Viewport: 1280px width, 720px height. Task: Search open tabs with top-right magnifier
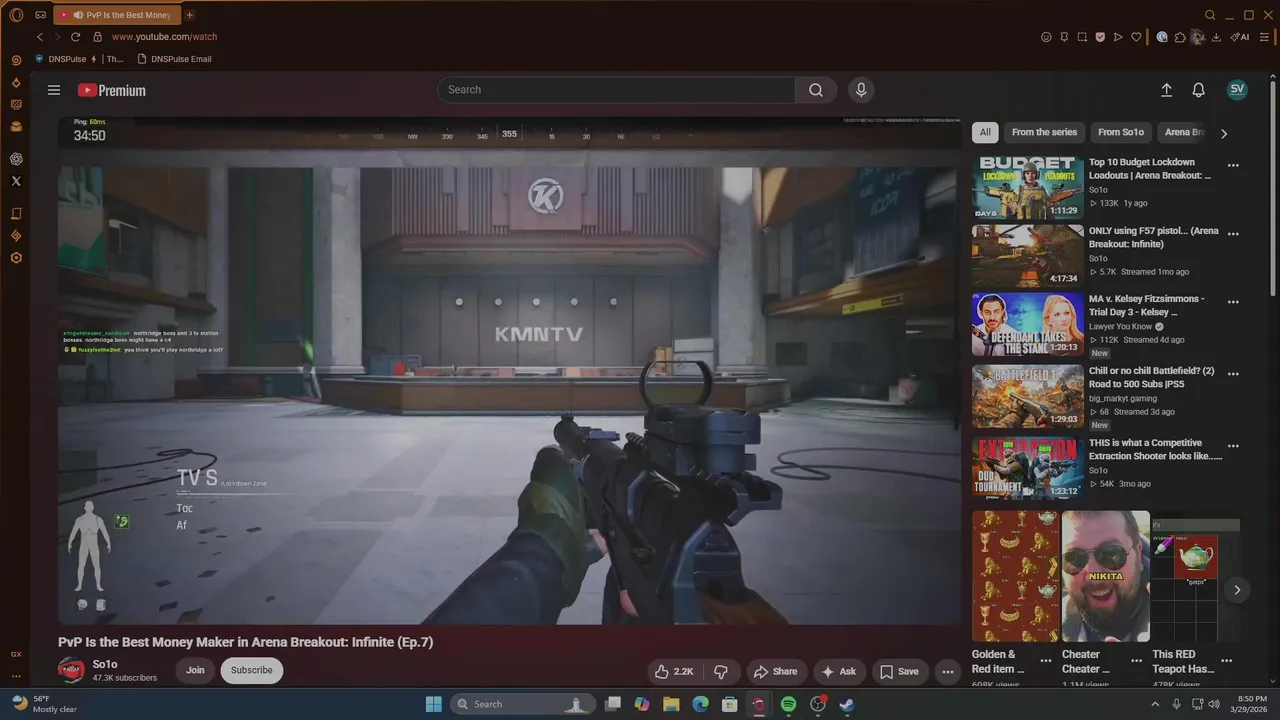click(1210, 15)
